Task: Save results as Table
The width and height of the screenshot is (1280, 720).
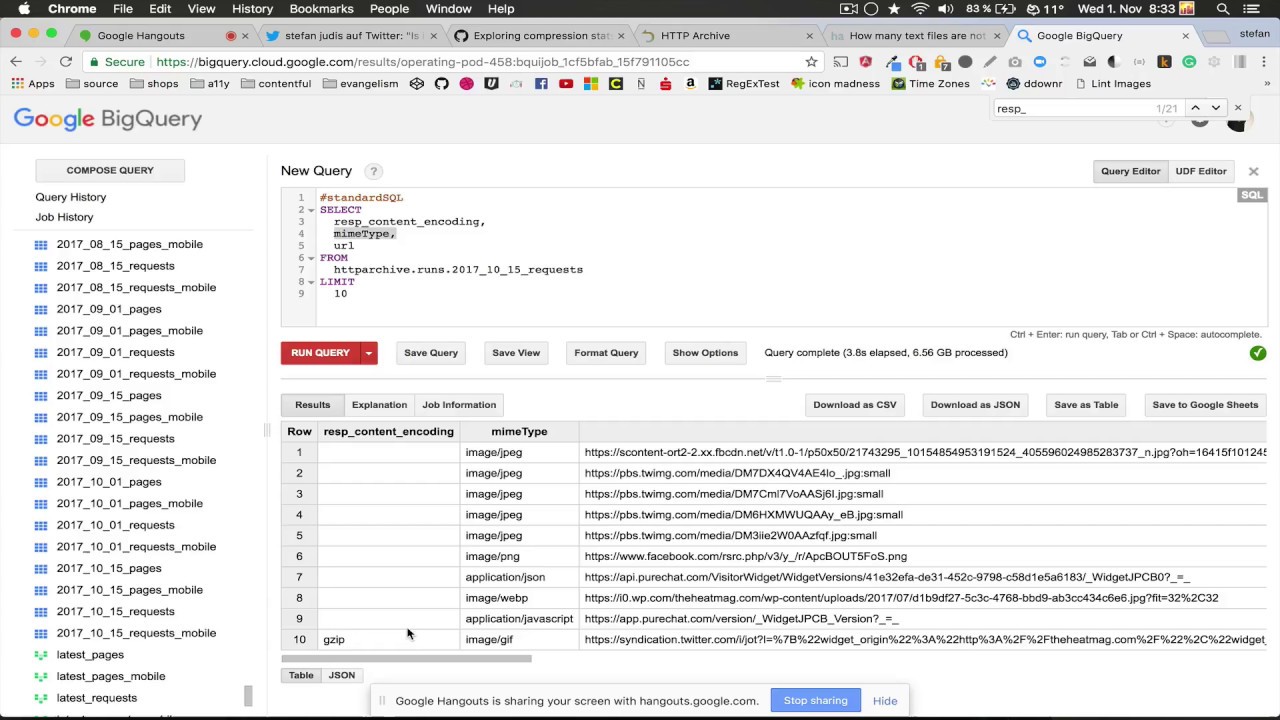Action: pyautogui.click(x=1086, y=405)
